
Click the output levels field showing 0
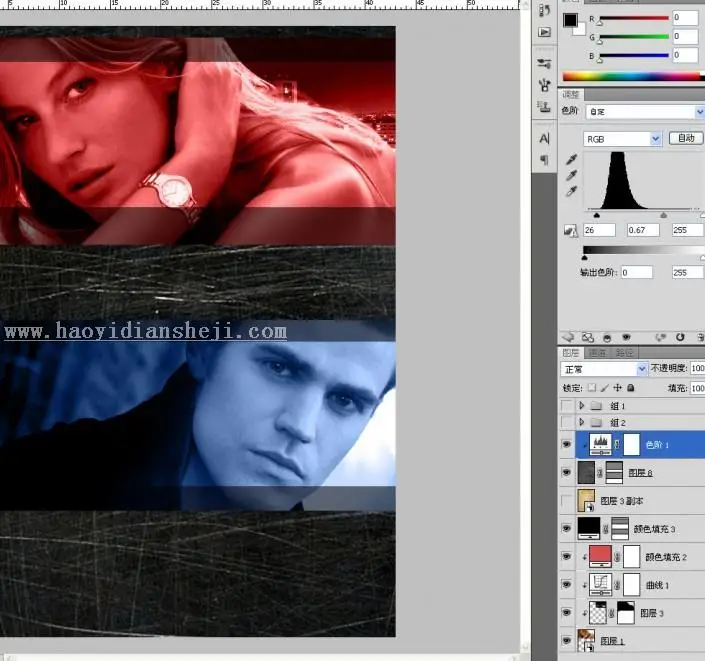tap(637, 272)
